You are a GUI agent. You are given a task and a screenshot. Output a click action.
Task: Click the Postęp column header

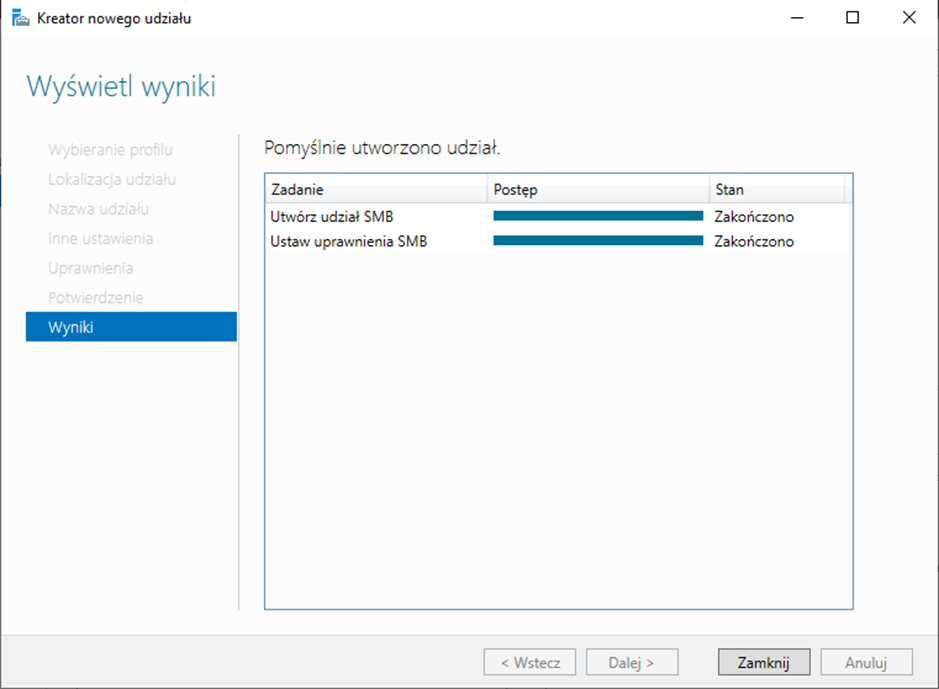click(x=598, y=190)
